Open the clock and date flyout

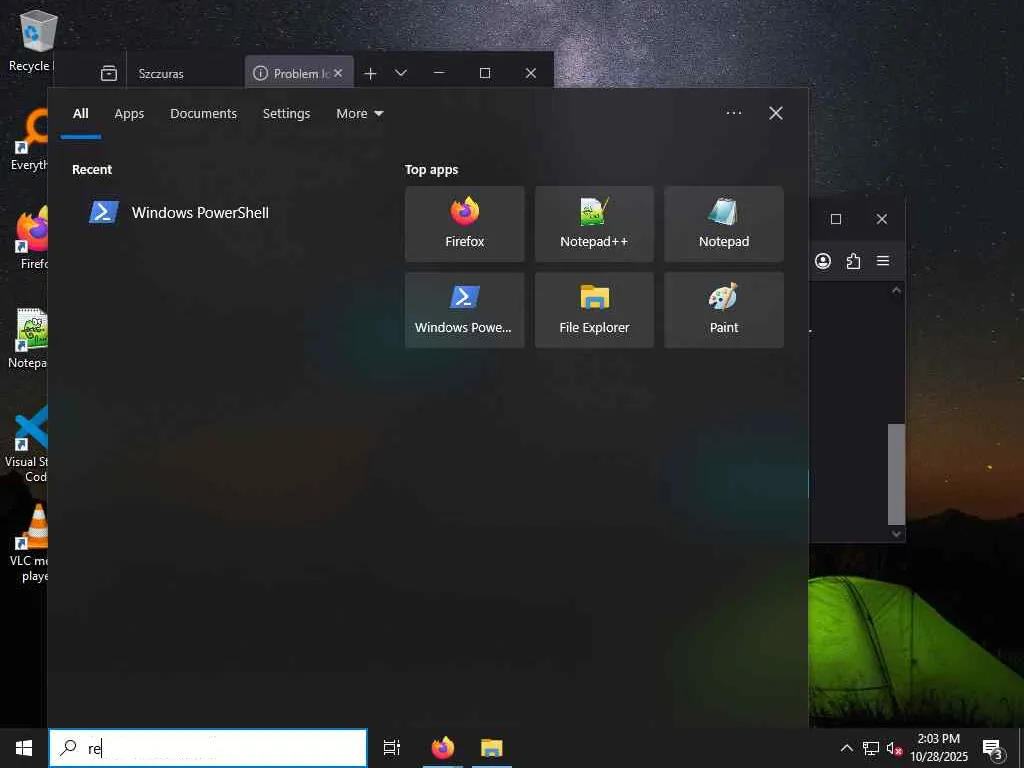tap(938, 748)
